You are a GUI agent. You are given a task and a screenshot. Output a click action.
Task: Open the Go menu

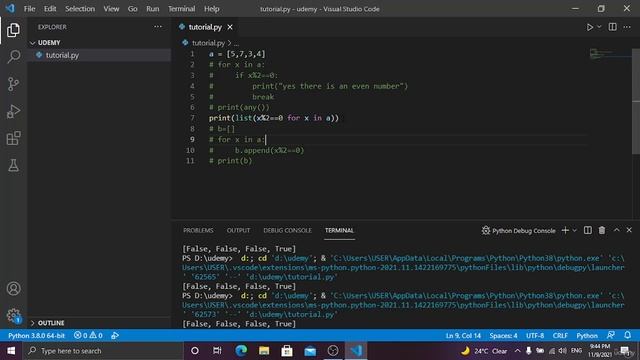[x=132, y=9]
